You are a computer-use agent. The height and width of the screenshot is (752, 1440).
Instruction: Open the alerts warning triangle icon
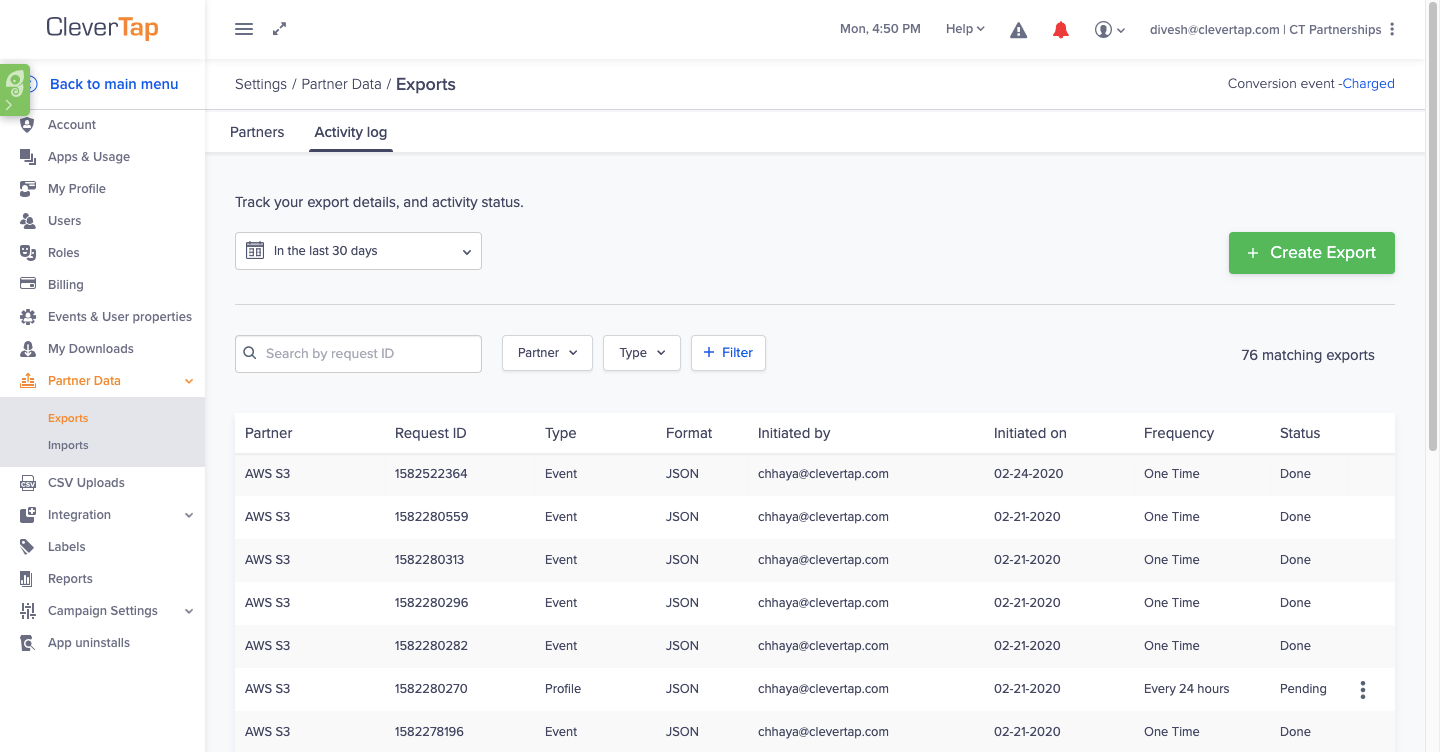click(x=1018, y=29)
